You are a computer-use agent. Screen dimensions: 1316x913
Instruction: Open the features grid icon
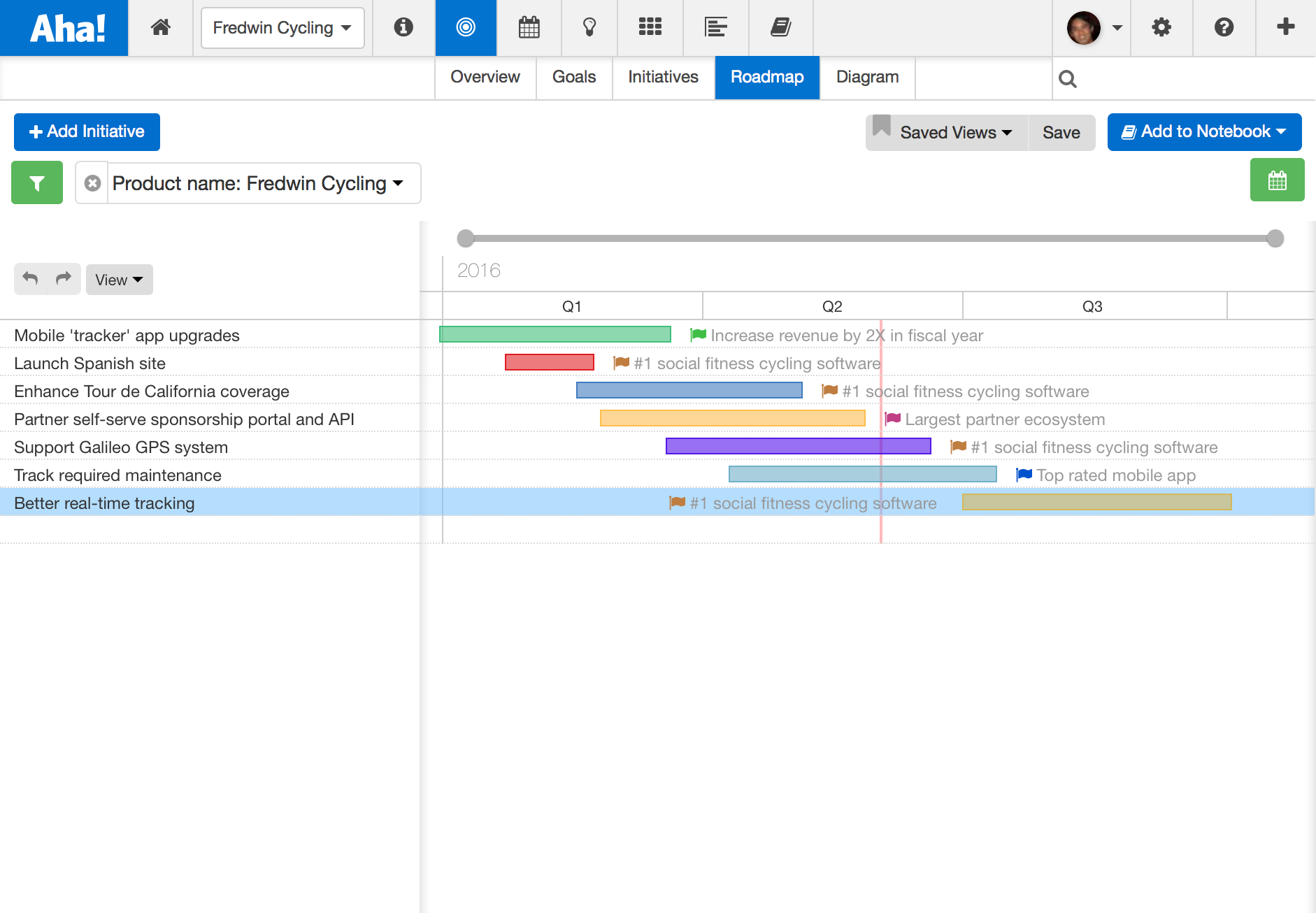coord(650,27)
